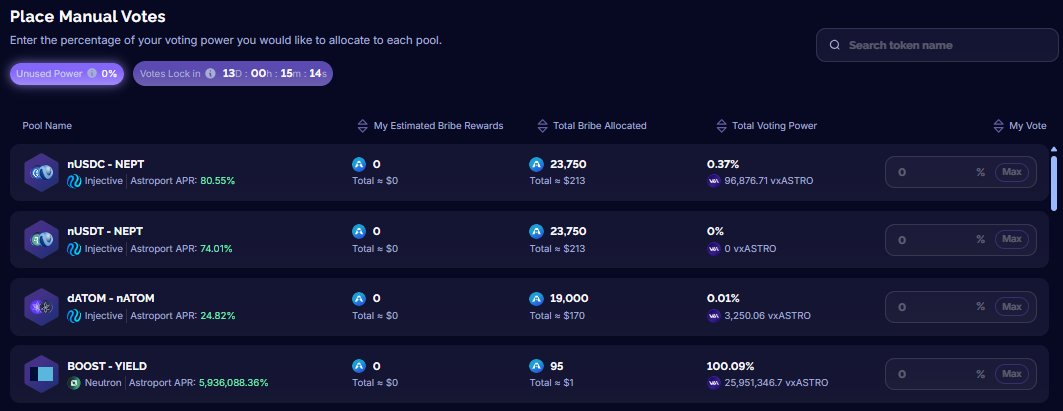Sort by My Vote column
Screen dimensions: 1063x411
[1020, 125]
